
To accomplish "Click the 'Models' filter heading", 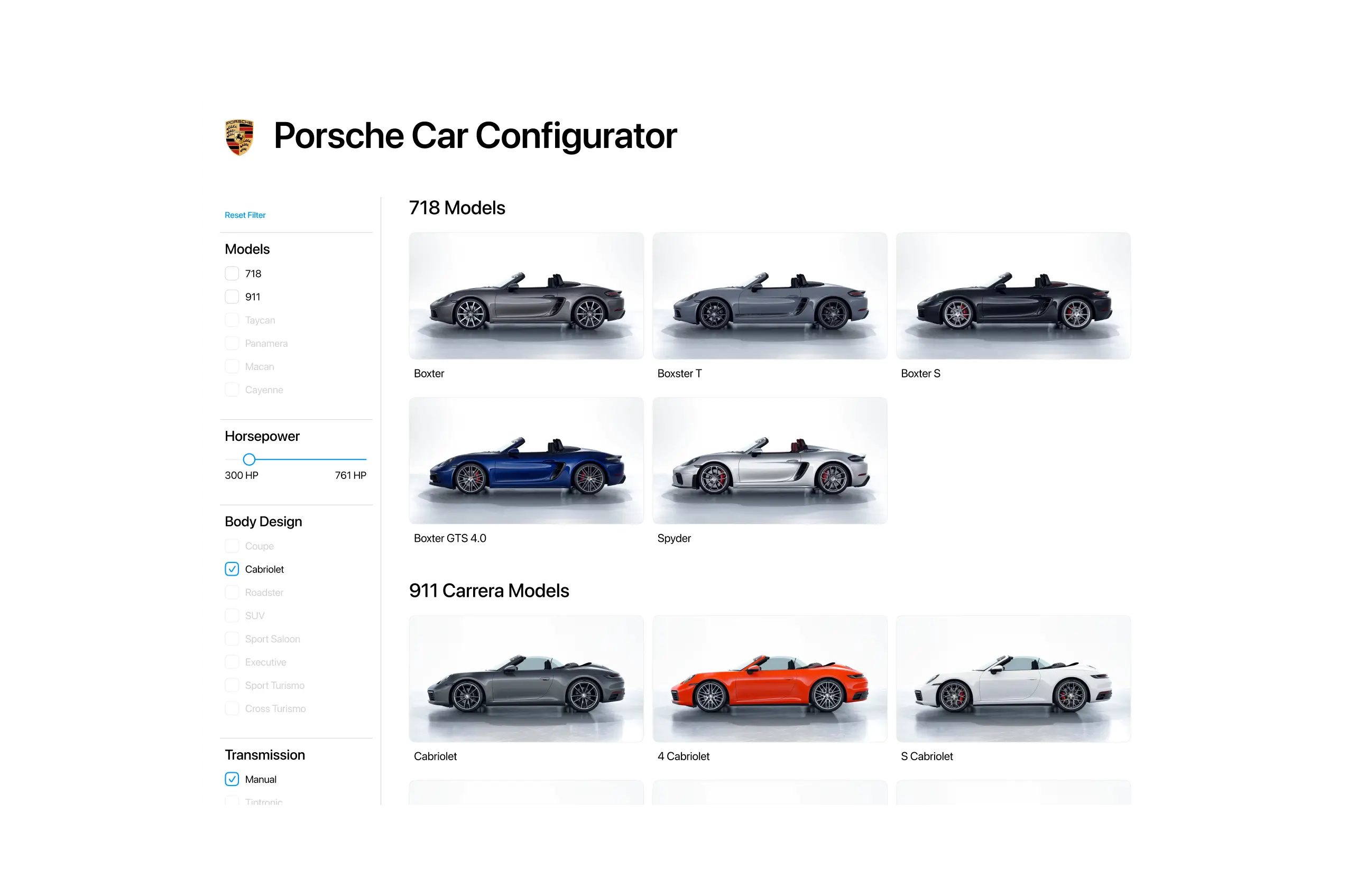I will [247, 249].
